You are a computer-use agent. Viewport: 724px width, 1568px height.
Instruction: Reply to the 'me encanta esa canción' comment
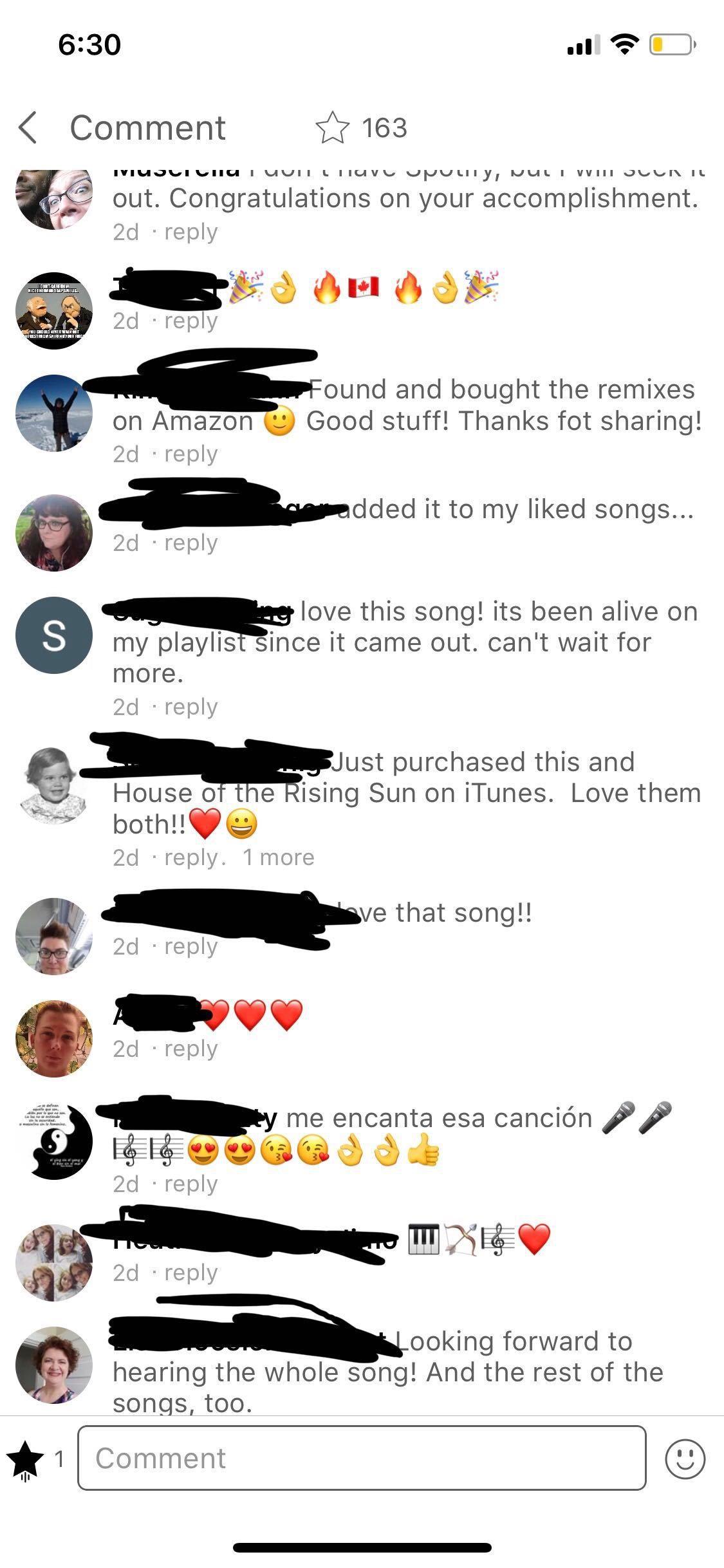[190, 1184]
